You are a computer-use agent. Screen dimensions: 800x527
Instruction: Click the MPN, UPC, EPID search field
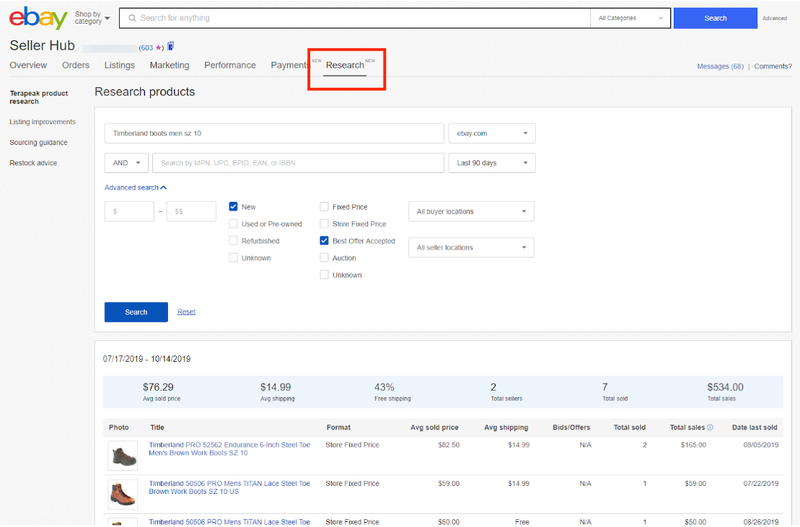(x=298, y=163)
